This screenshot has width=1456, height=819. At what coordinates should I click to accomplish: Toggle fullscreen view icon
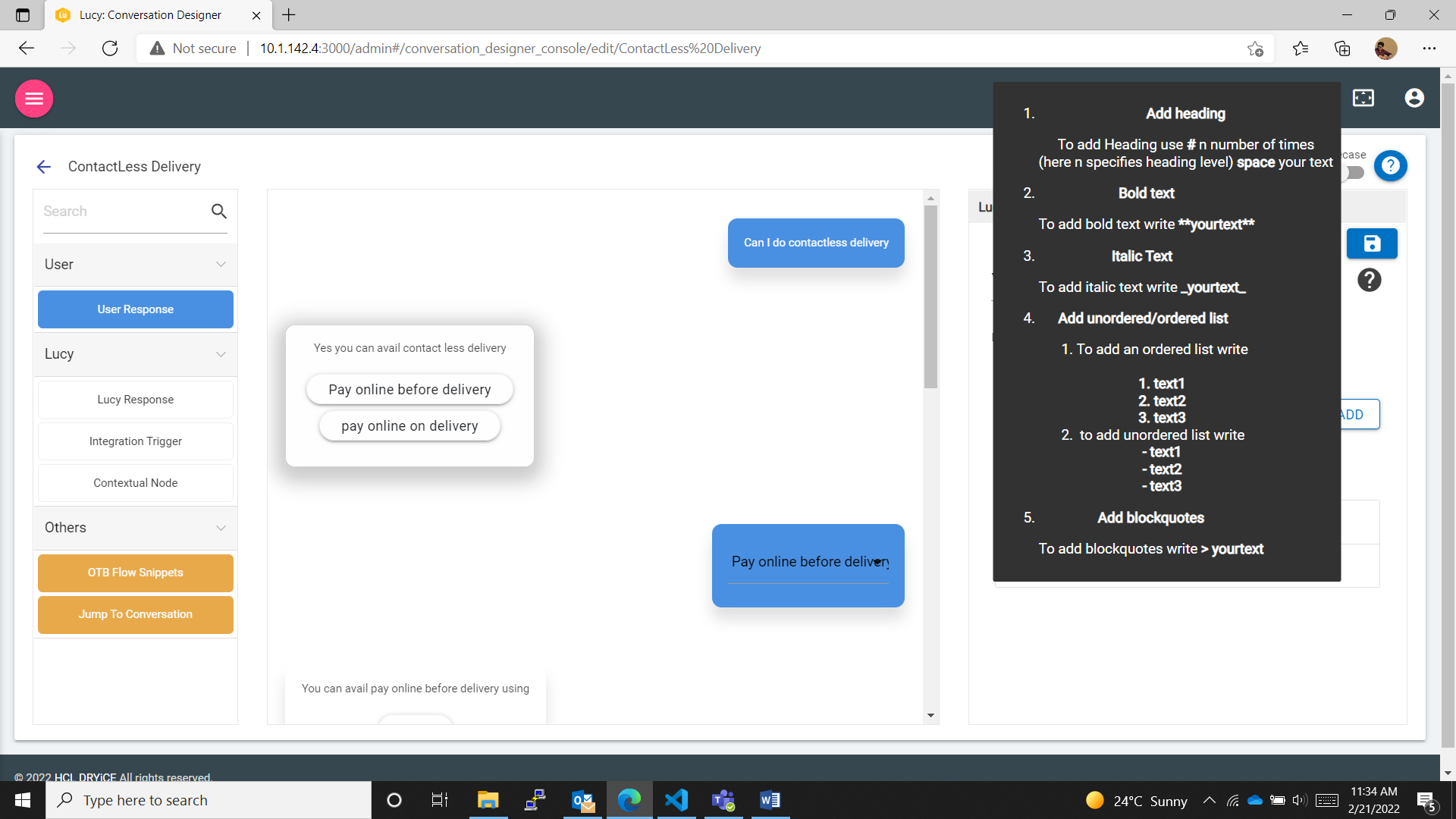[x=1363, y=98]
